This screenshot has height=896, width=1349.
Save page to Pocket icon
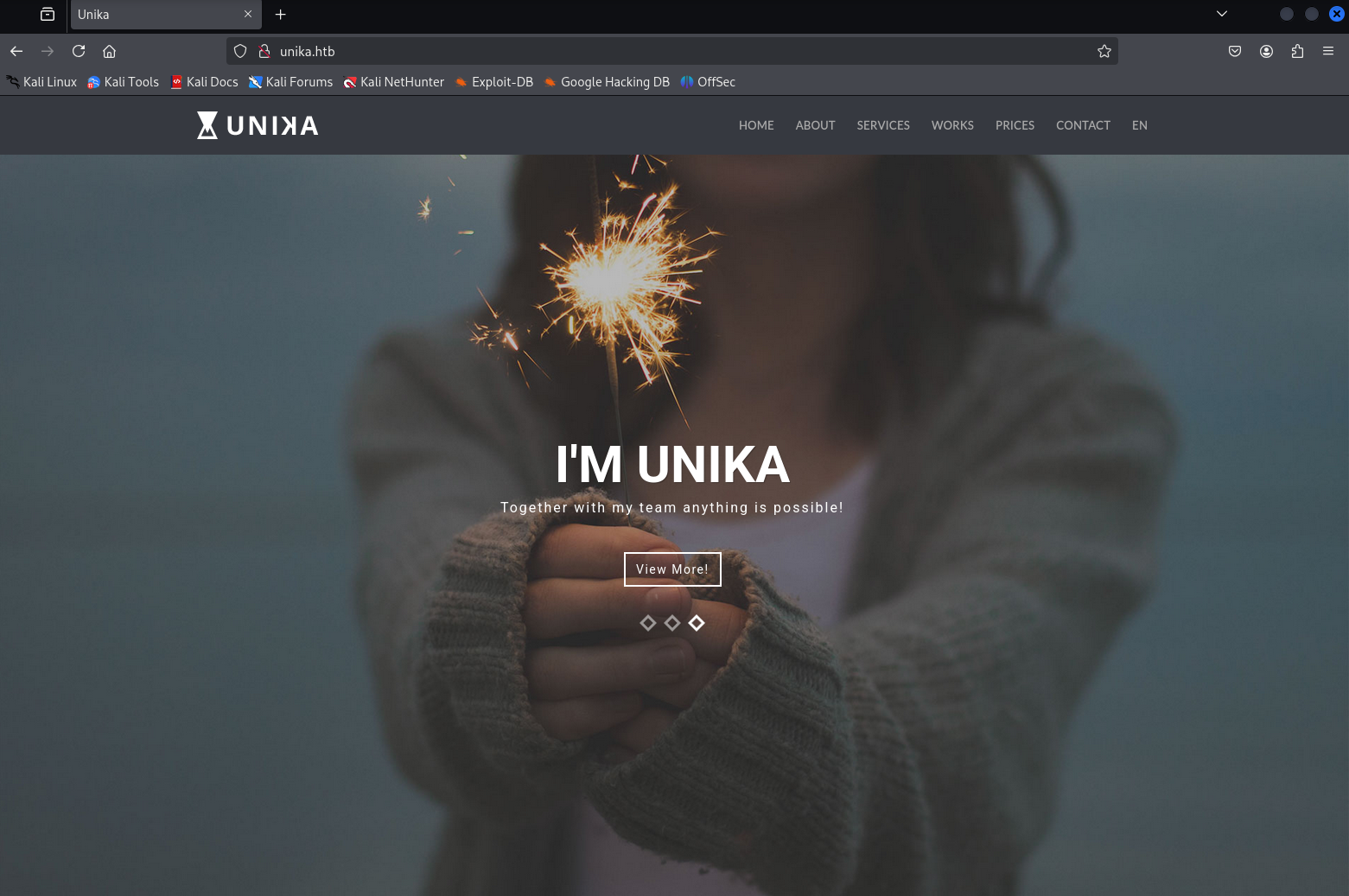click(x=1235, y=51)
